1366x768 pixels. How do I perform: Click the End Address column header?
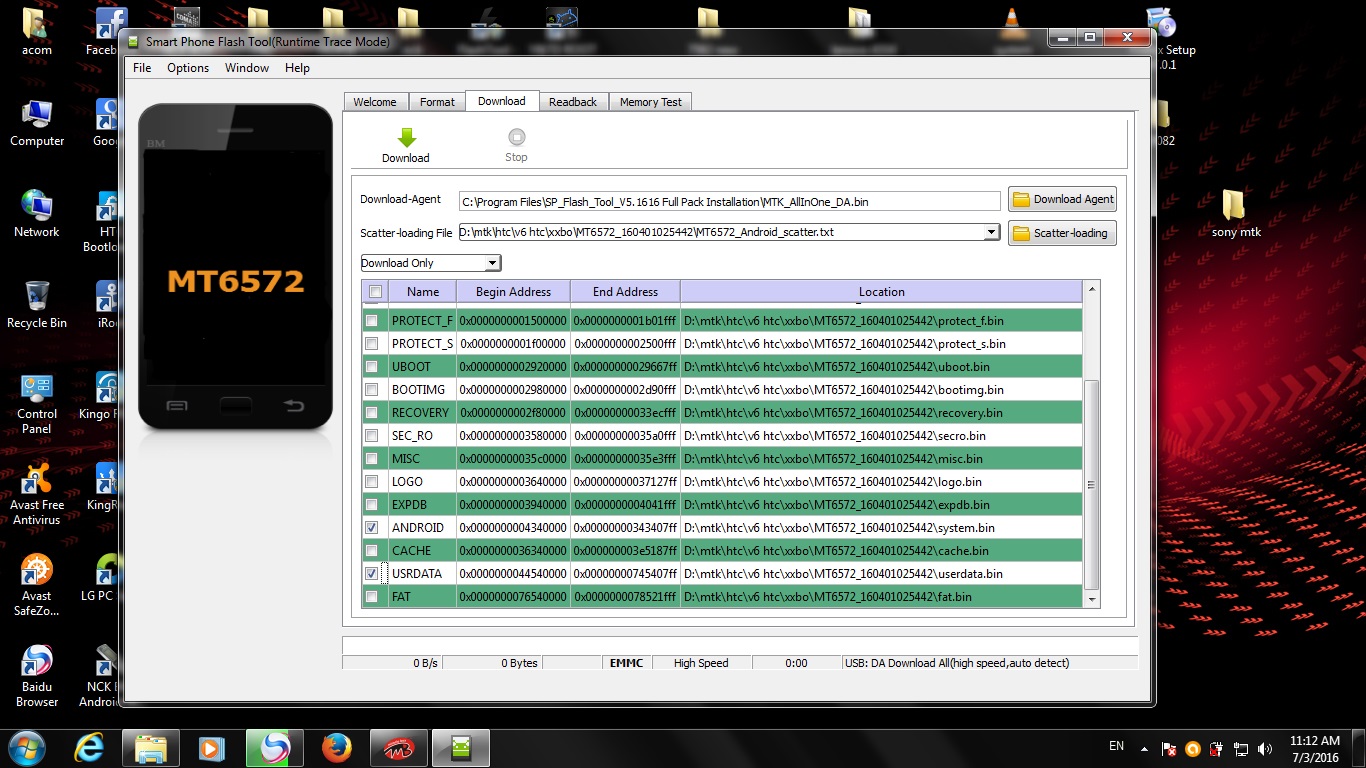click(625, 292)
